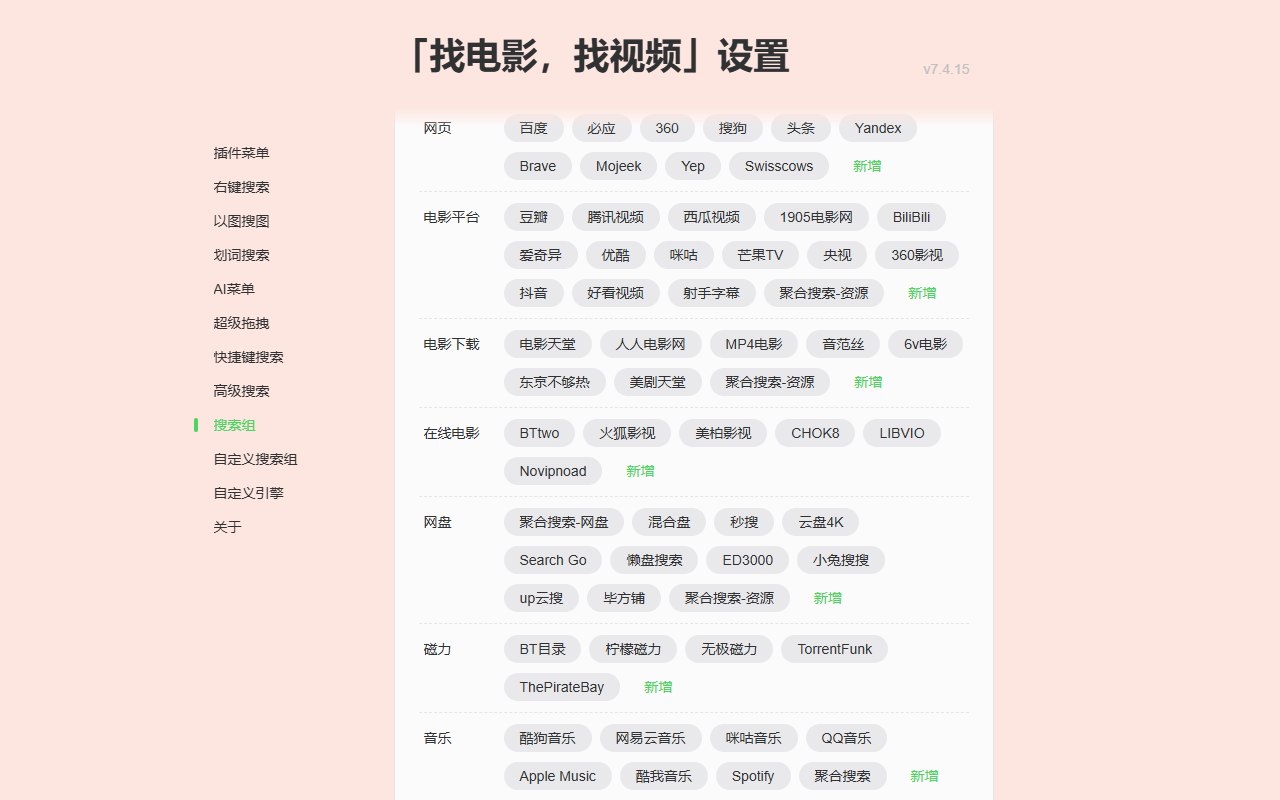
Task: Go to 自定义搜索组 section
Action: click(x=255, y=459)
